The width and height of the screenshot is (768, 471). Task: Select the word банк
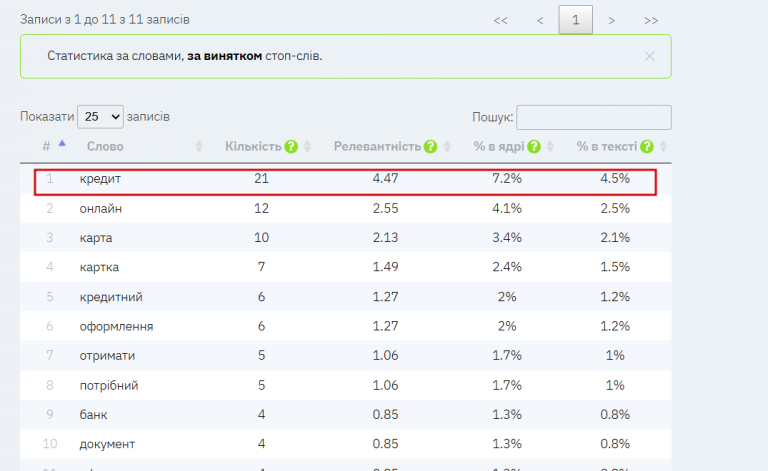tap(94, 415)
